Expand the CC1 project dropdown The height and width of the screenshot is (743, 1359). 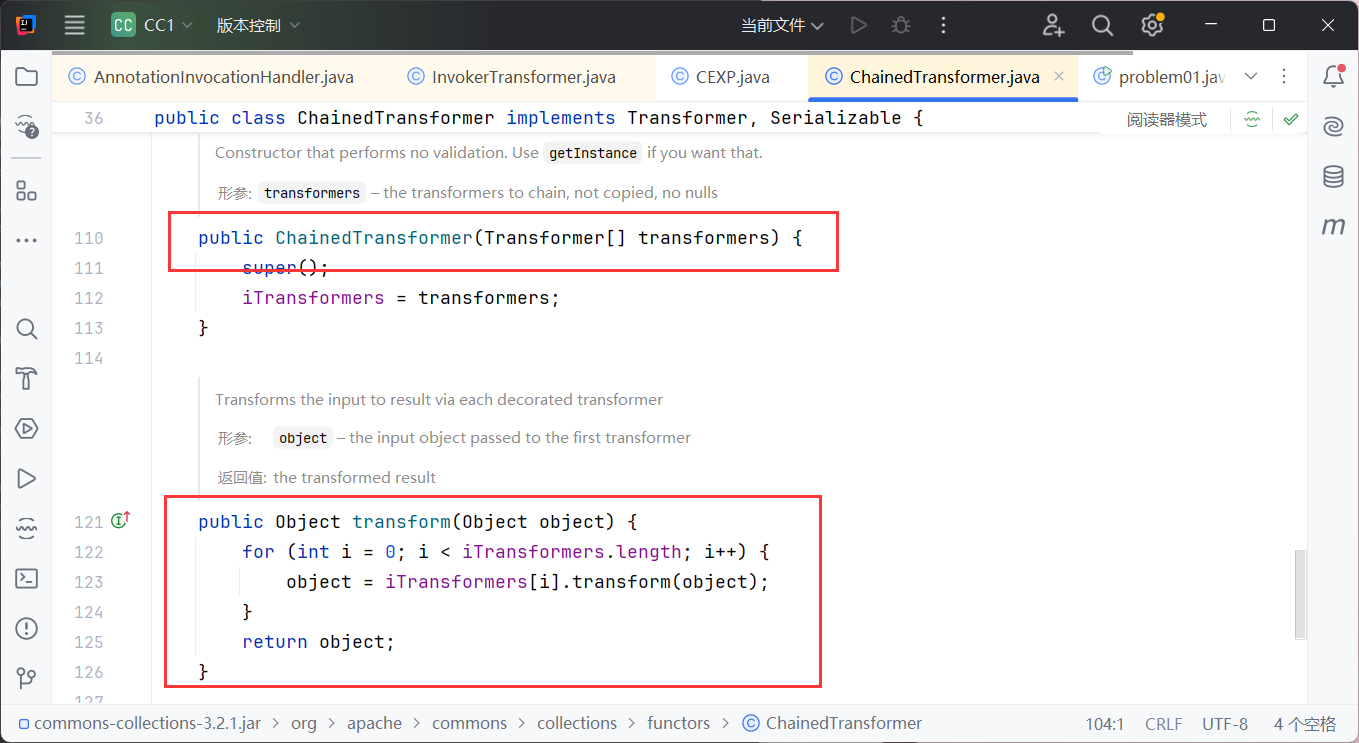[x=156, y=26]
